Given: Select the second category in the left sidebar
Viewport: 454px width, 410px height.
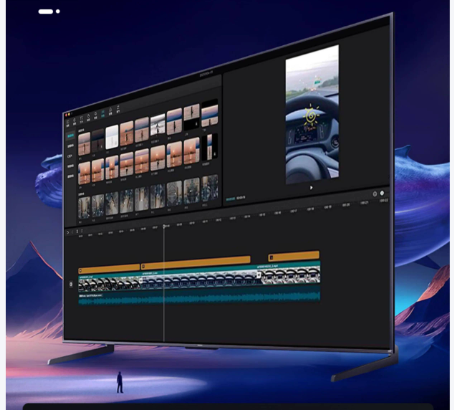Looking at the screenshot, I should click(x=71, y=146).
